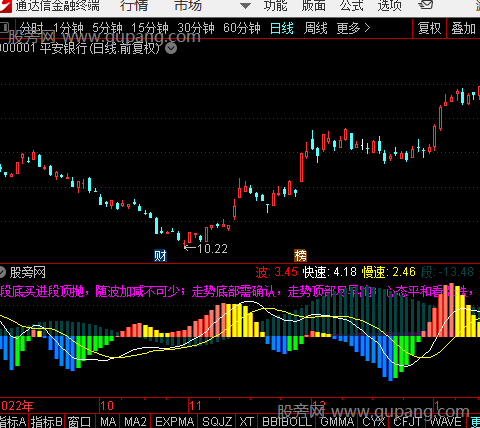
Task: Select the MA indicator tab
Action: pyautogui.click(x=108, y=422)
